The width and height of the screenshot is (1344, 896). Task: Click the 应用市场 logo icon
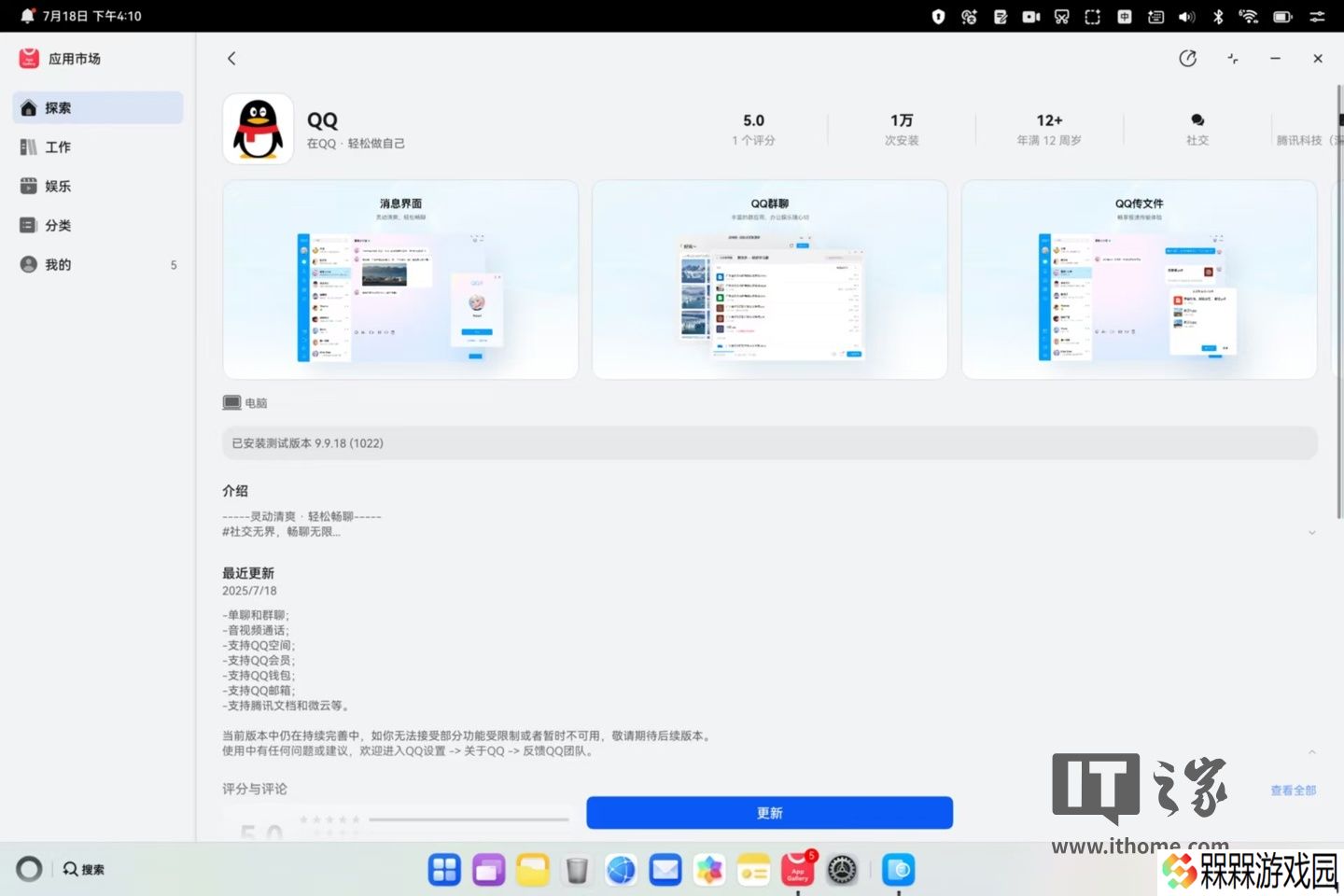coord(29,58)
